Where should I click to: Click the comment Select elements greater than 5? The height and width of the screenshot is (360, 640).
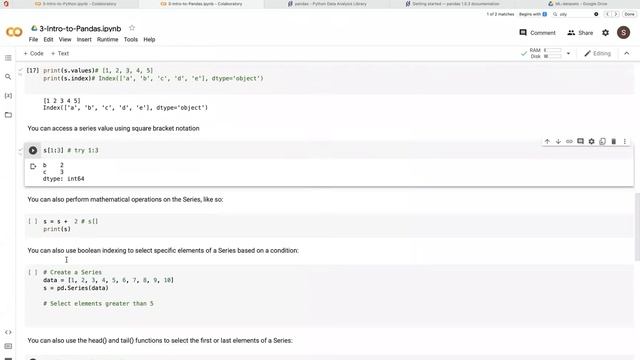tap(98, 304)
